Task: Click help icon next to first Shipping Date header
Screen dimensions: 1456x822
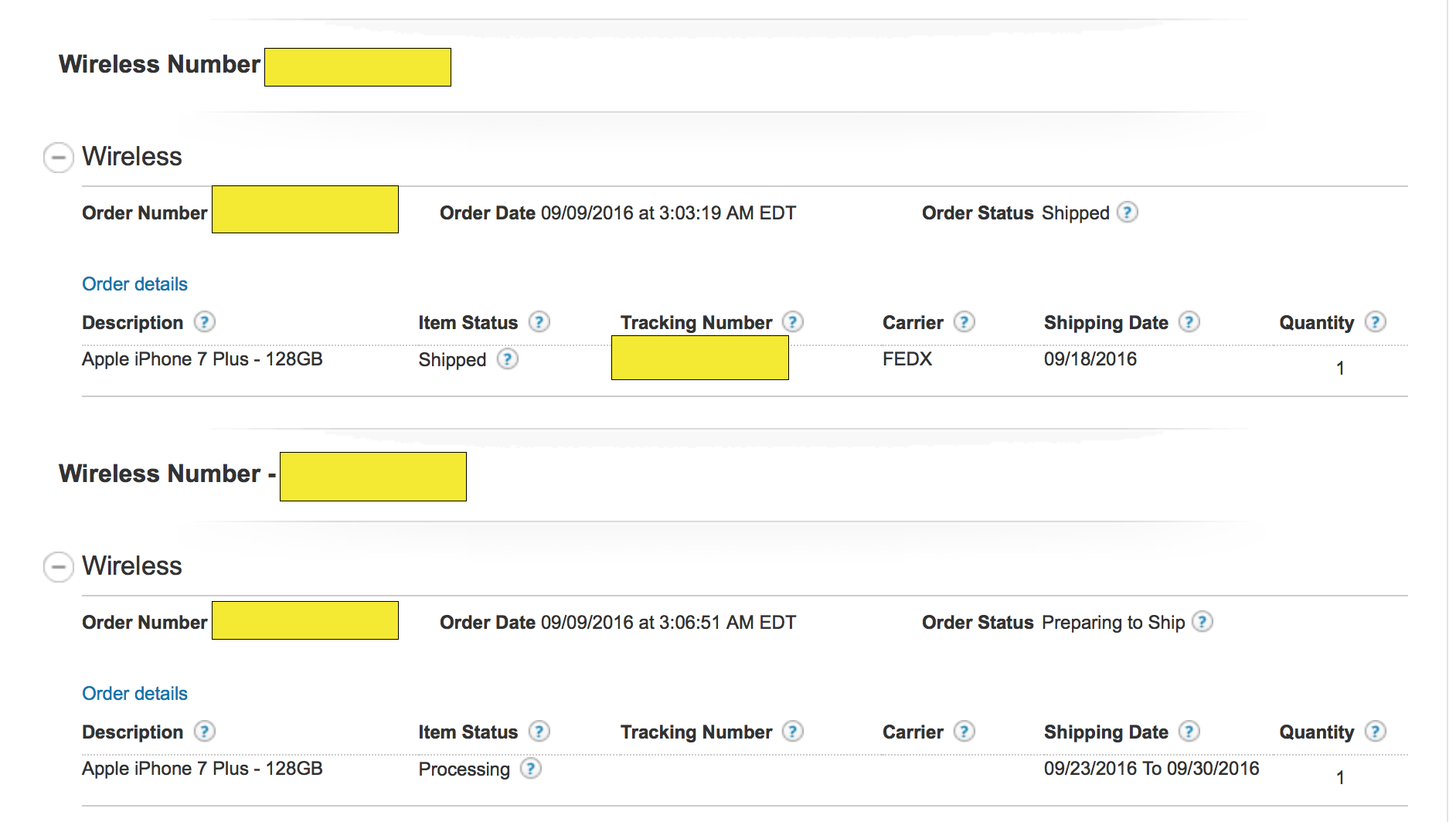Action: [x=1189, y=322]
